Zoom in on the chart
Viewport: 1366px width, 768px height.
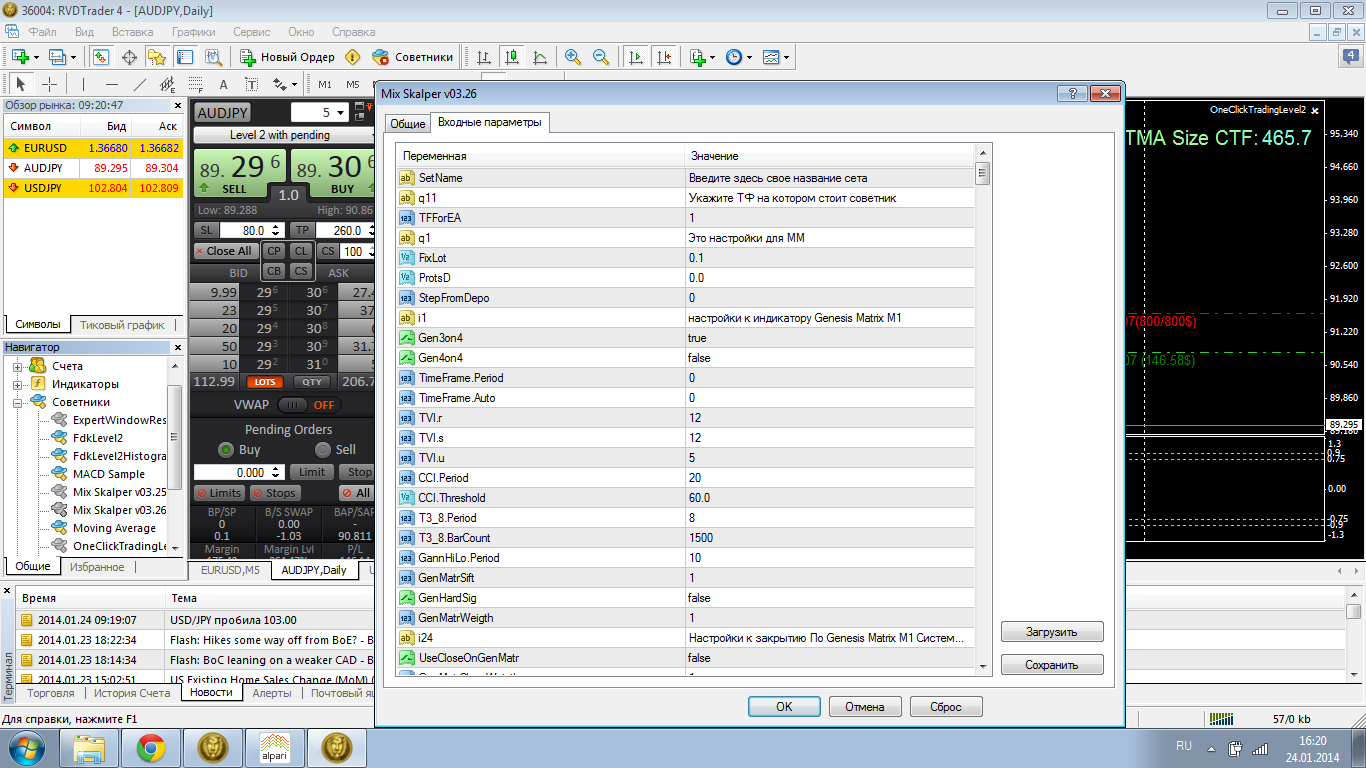(x=573, y=57)
